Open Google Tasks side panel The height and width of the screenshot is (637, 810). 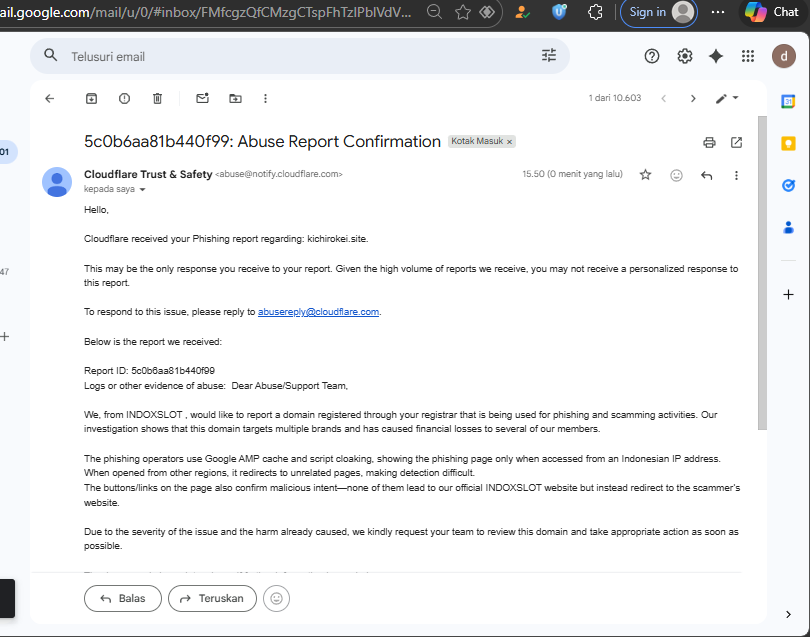click(788, 185)
